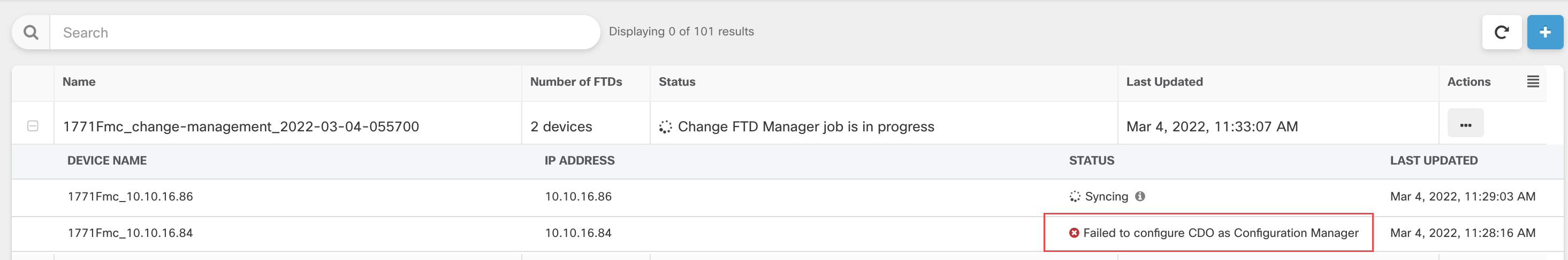Click the Failed to configure CDO message
1568x260 pixels.
tap(1221, 233)
